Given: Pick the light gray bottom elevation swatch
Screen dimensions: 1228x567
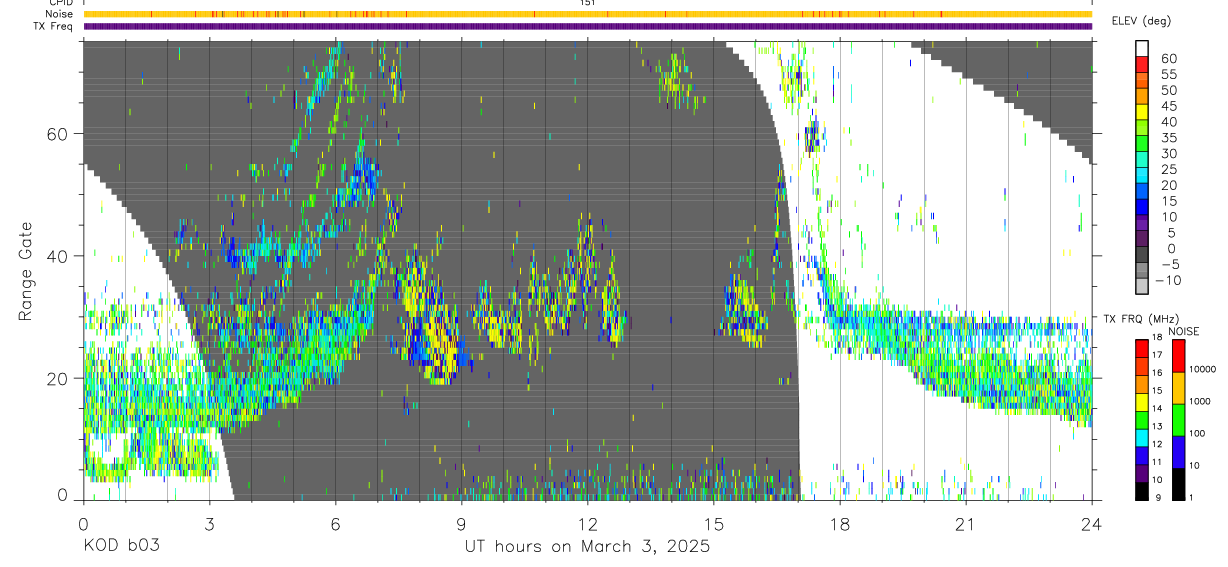Looking at the screenshot, I should pyautogui.click(x=1143, y=285).
